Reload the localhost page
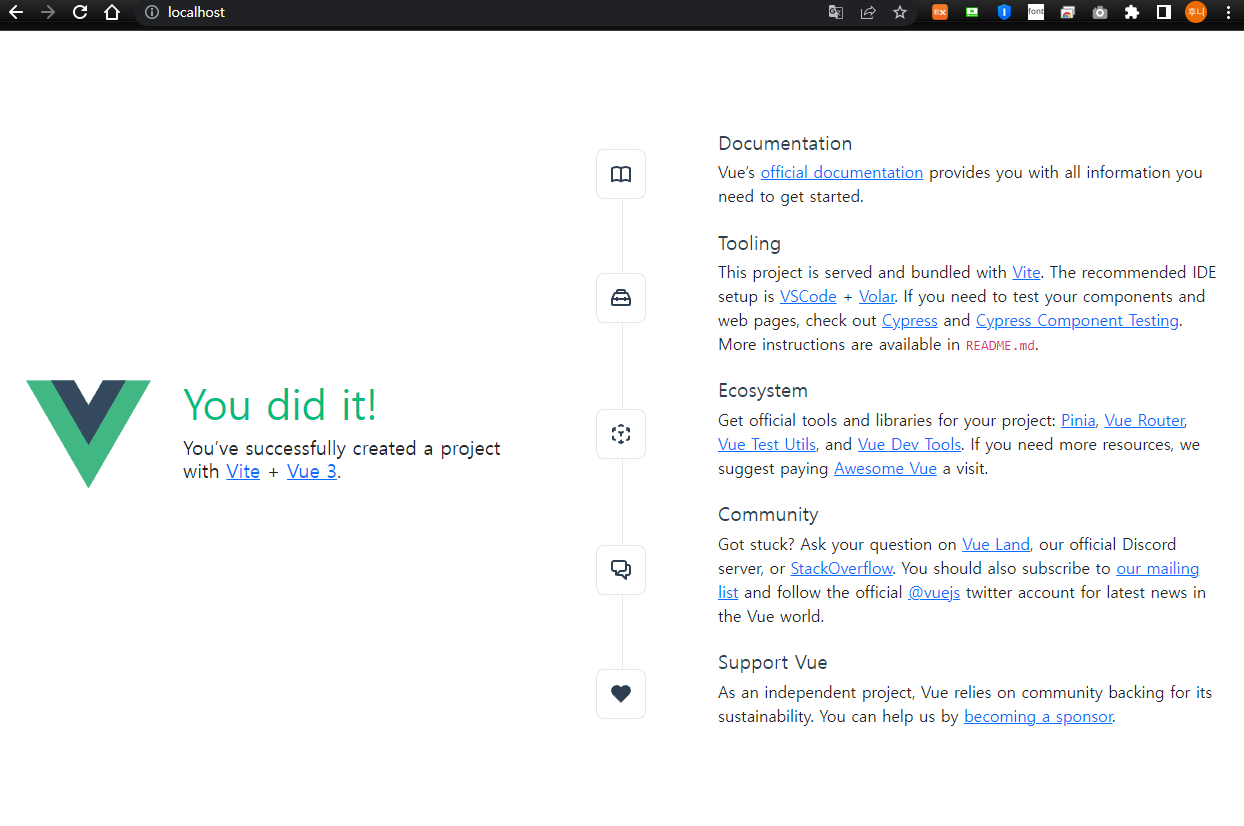Image resolution: width=1244 pixels, height=826 pixels. point(80,12)
